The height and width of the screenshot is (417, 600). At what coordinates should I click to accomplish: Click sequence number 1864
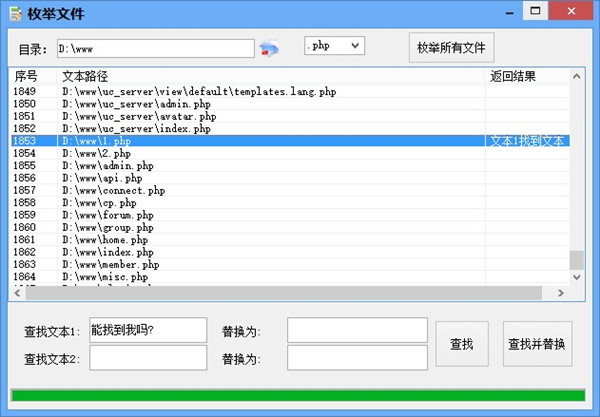tap(24, 277)
